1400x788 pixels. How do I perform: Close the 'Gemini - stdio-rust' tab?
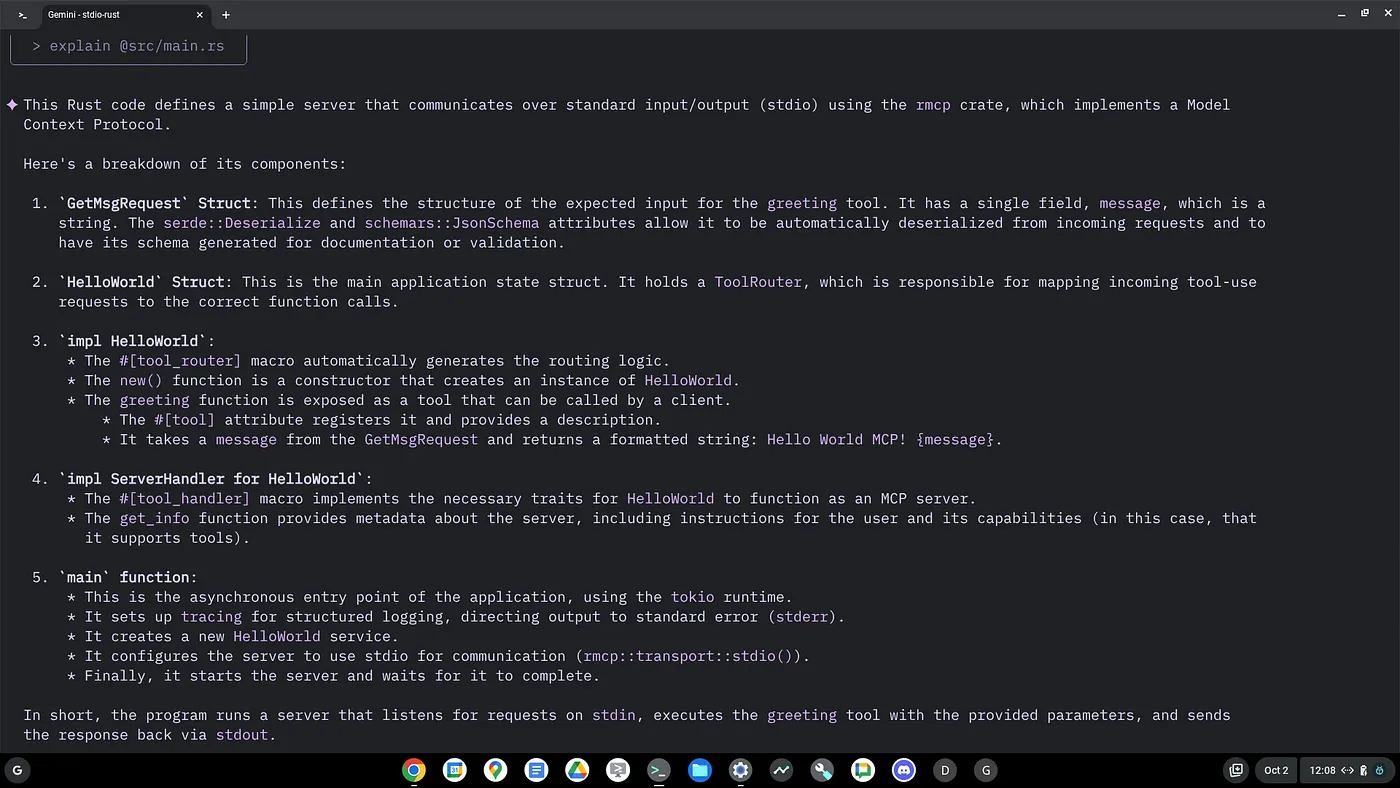(x=200, y=15)
